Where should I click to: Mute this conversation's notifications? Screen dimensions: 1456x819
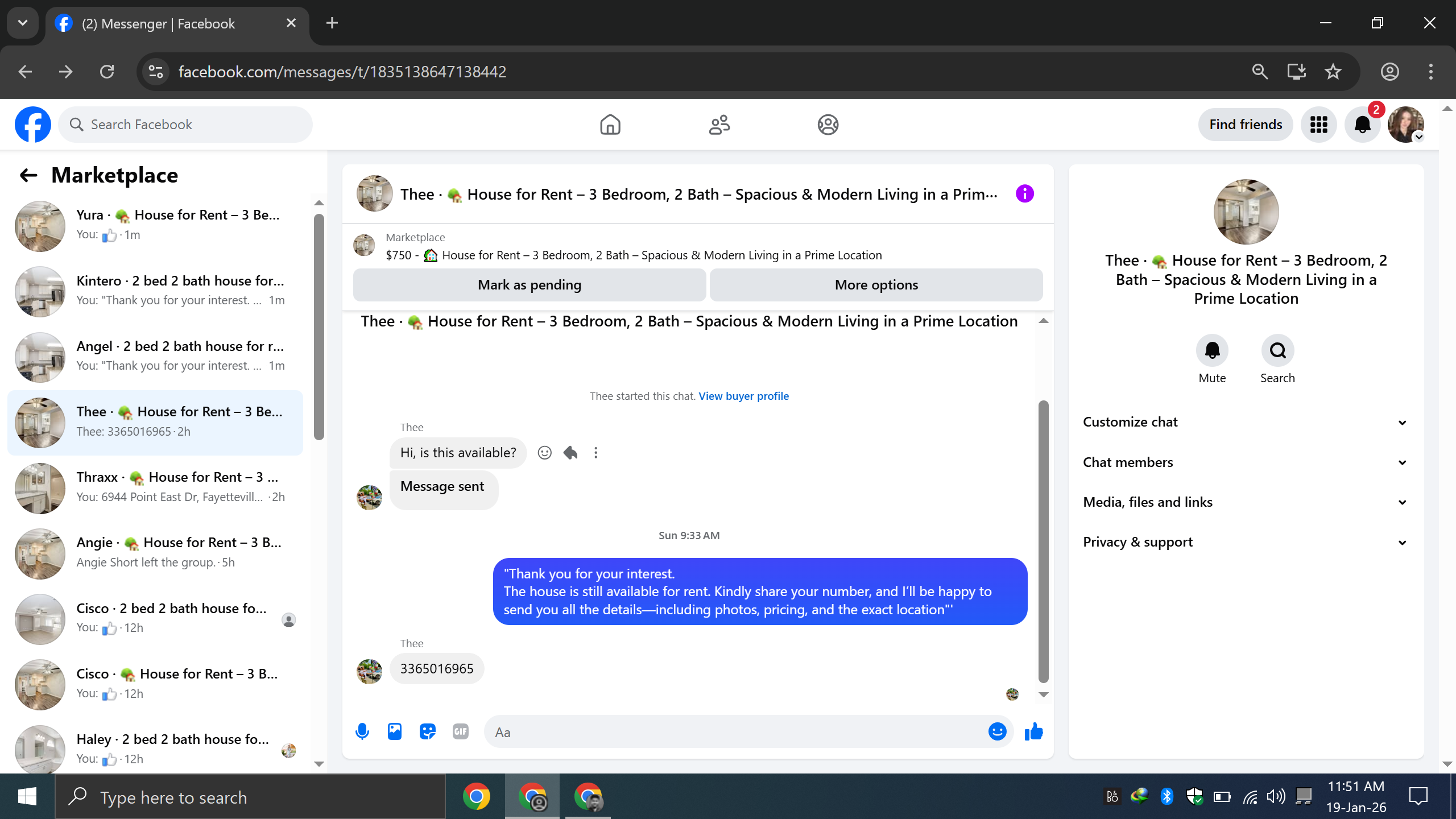[1212, 350]
